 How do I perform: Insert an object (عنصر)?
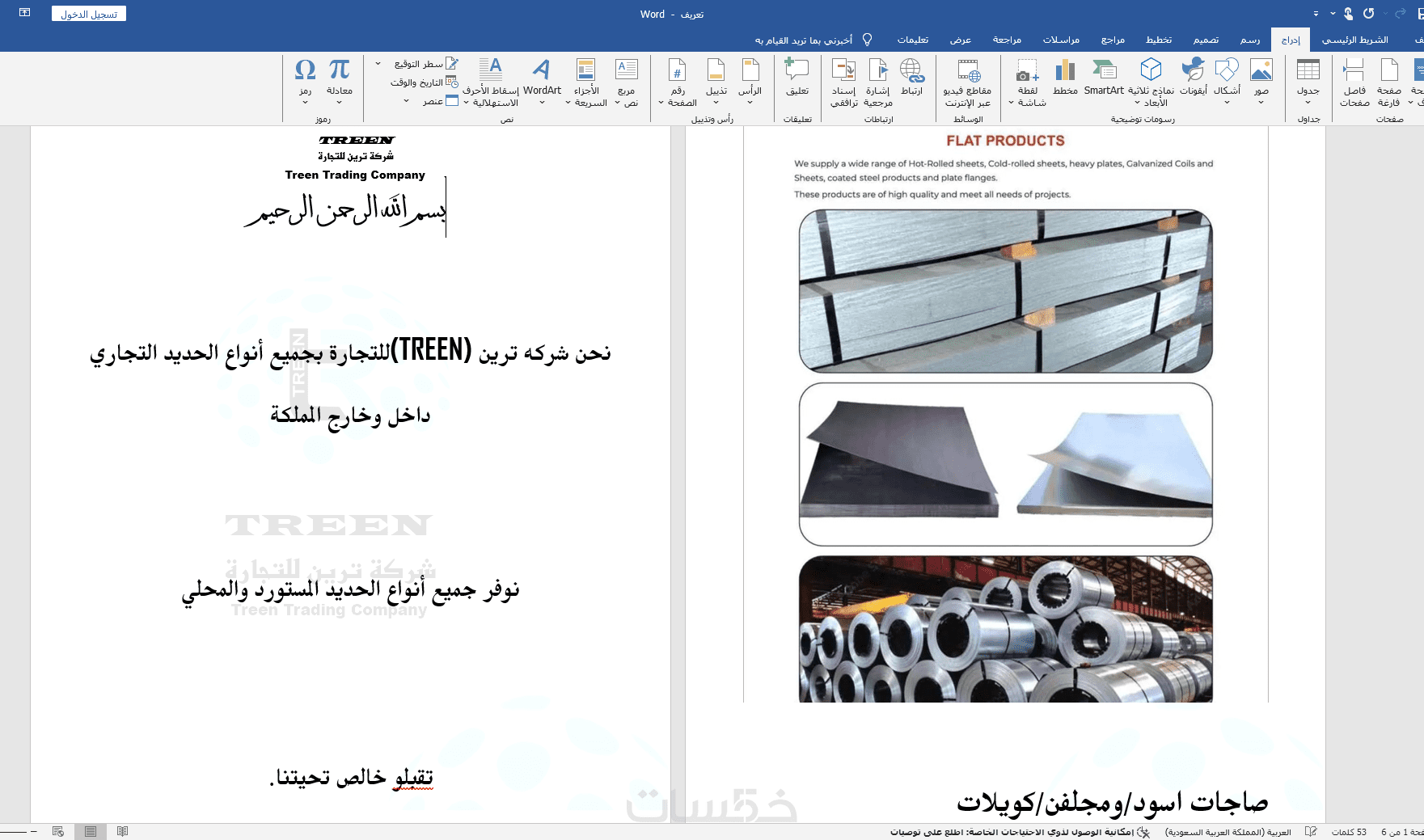pos(440,101)
